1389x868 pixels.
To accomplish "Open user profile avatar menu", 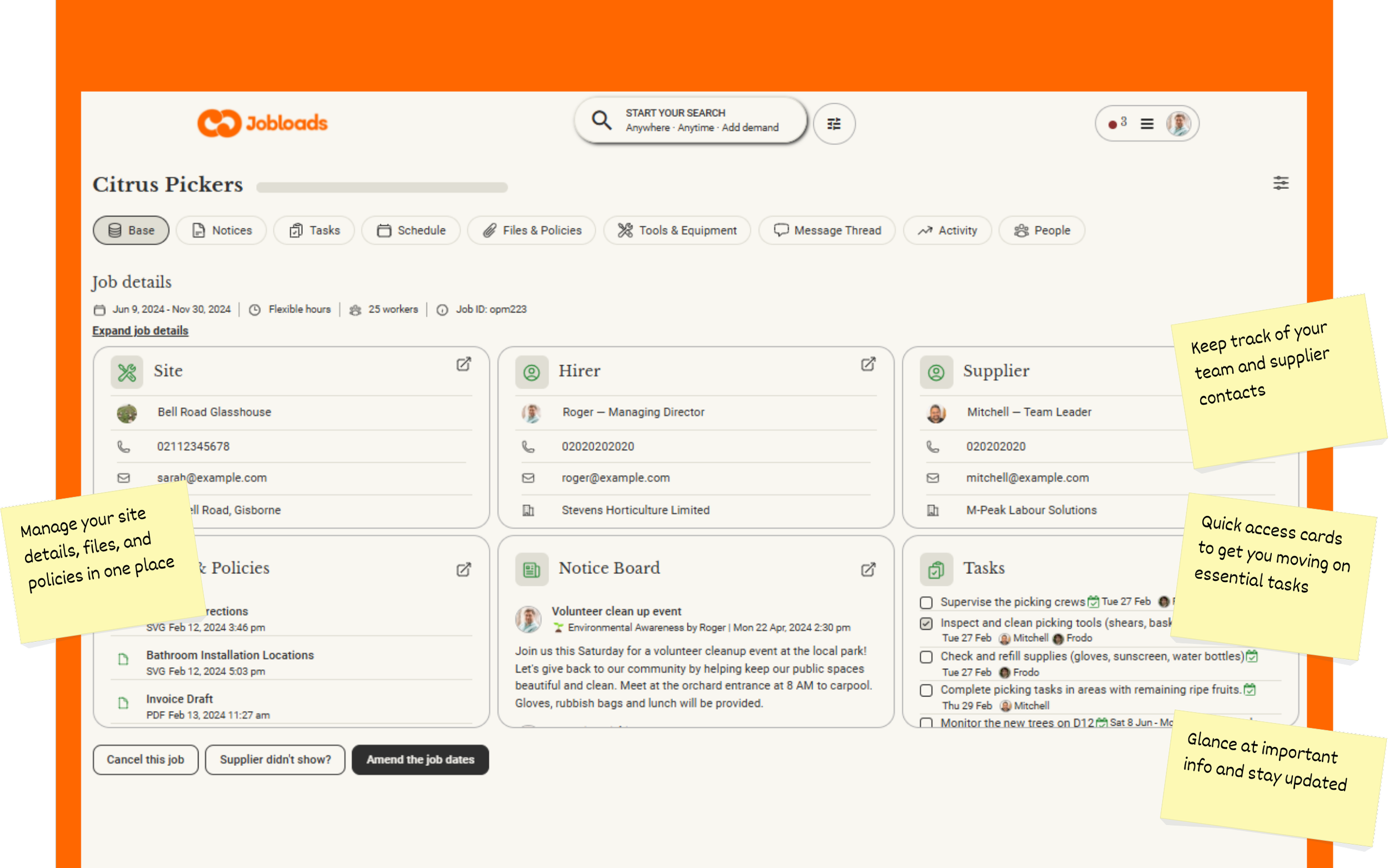I will 1178,123.
